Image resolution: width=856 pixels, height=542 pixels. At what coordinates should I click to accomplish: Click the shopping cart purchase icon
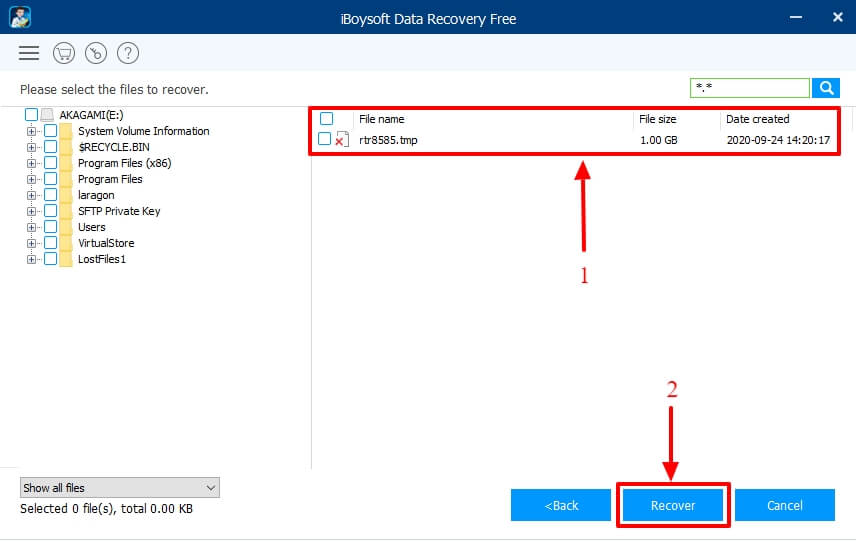(x=64, y=53)
